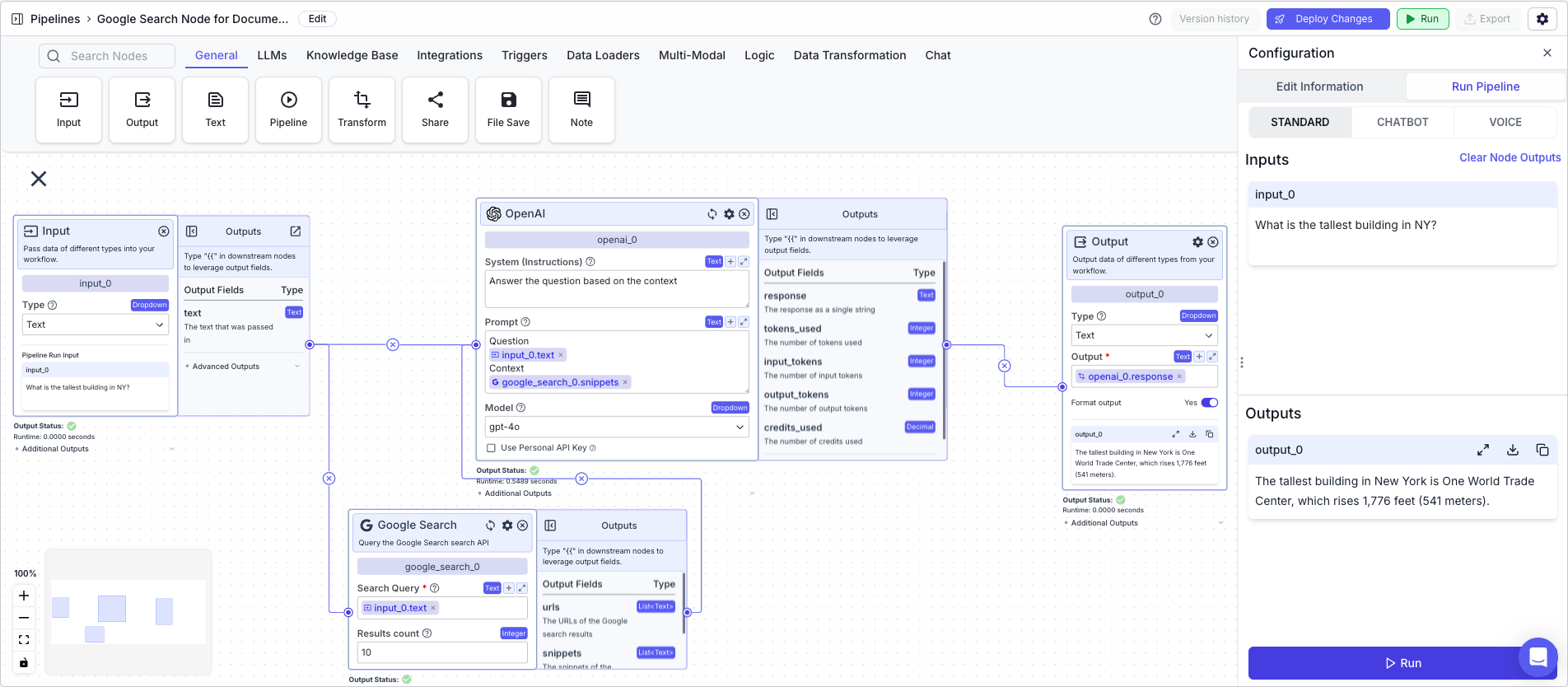Open Google Search node settings gear
Image resolution: width=1568 pixels, height=687 pixels.
[x=507, y=526]
